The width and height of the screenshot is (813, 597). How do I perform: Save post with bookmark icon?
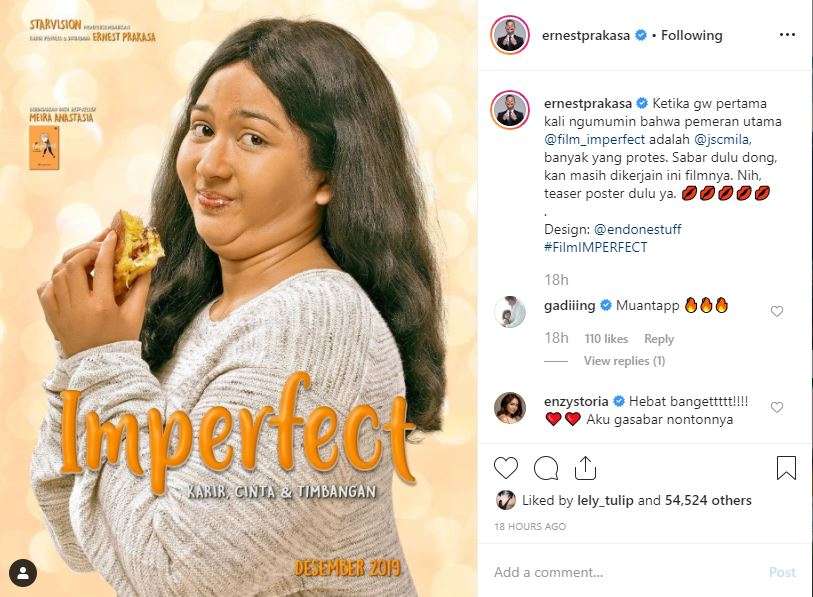coord(786,468)
